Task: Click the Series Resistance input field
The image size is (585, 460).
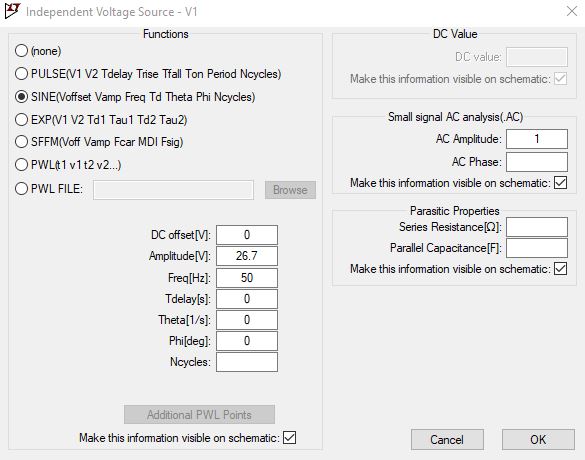Action: (537, 227)
